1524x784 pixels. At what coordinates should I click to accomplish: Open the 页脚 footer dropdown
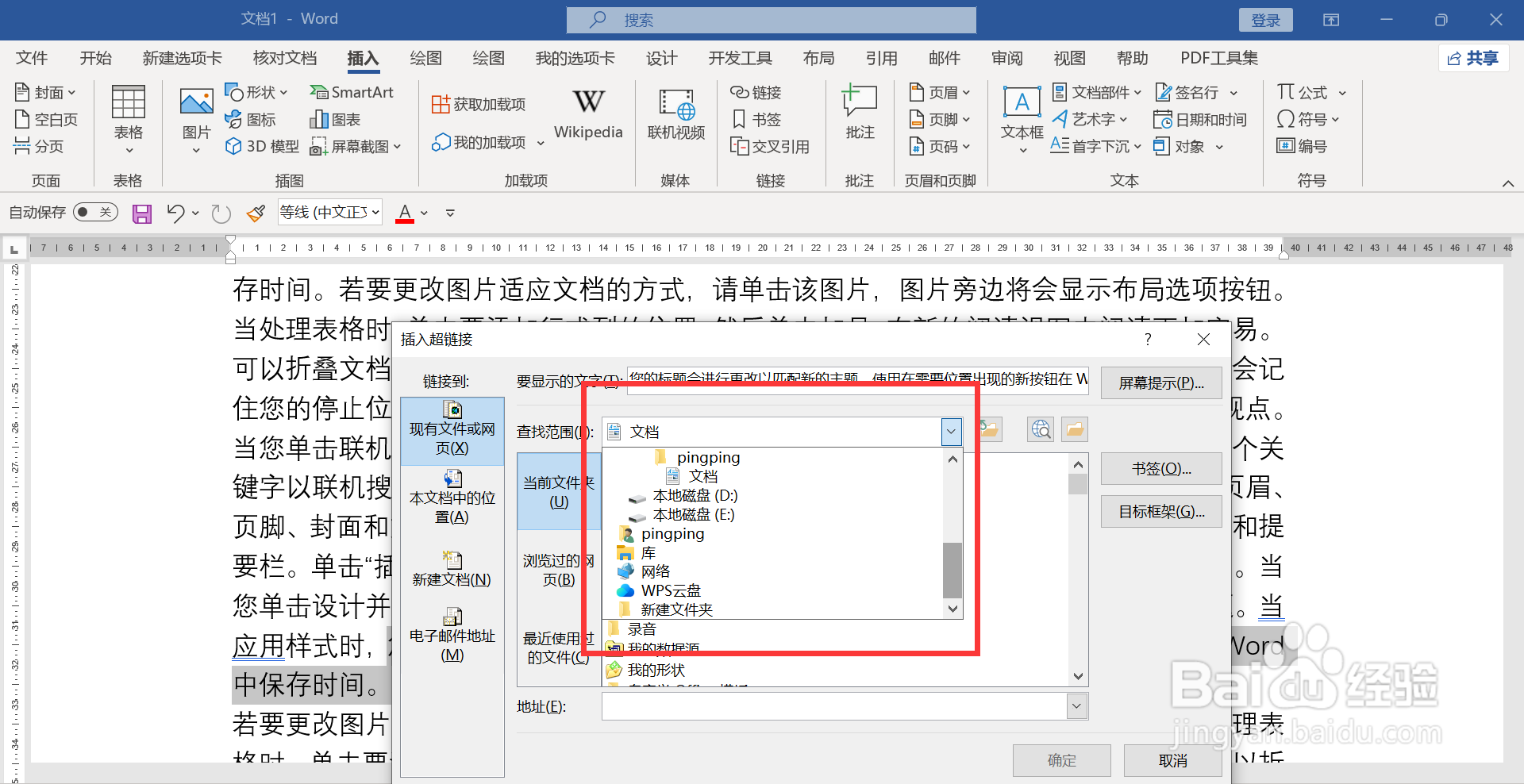[x=939, y=120]
